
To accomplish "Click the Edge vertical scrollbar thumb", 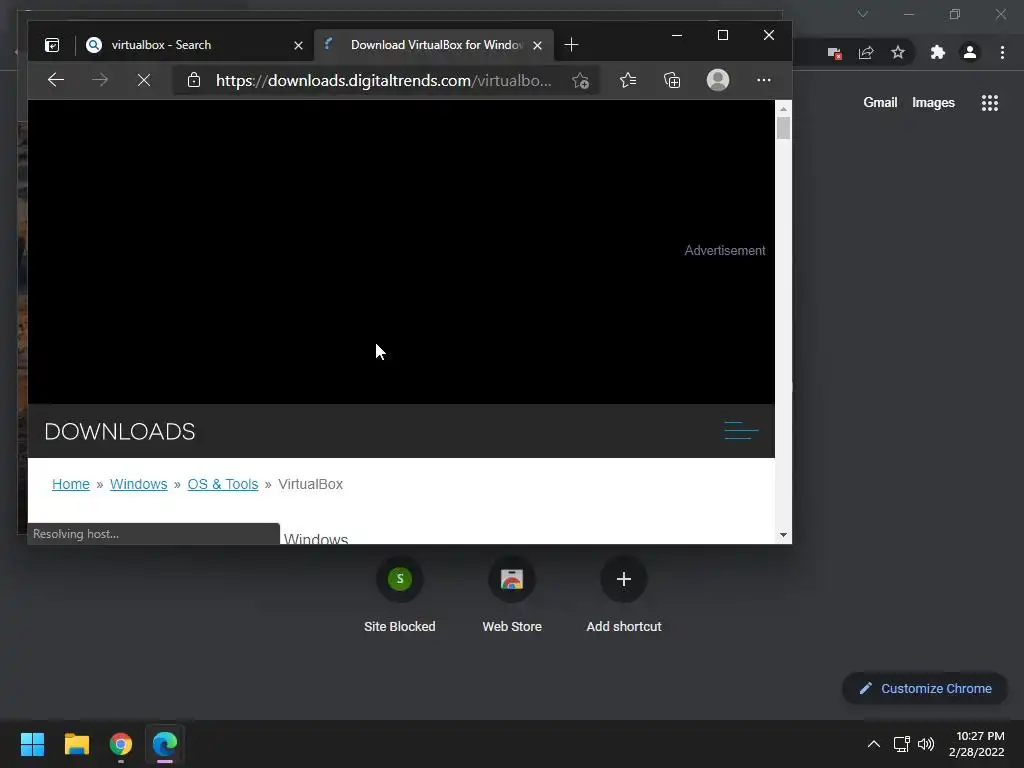I will tap(783, 128).
